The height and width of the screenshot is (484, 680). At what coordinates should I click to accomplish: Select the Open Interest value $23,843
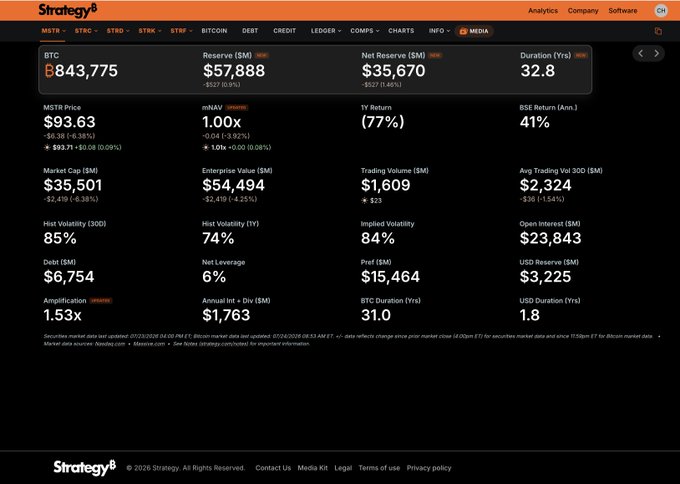click(550, 238)
